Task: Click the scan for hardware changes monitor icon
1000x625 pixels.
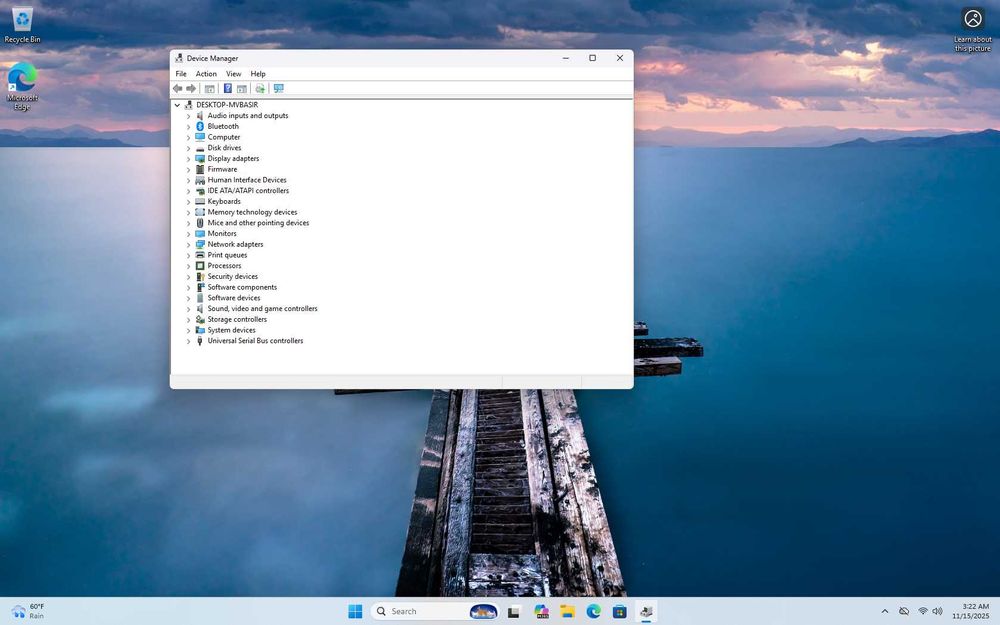Action: pos(279,89)
